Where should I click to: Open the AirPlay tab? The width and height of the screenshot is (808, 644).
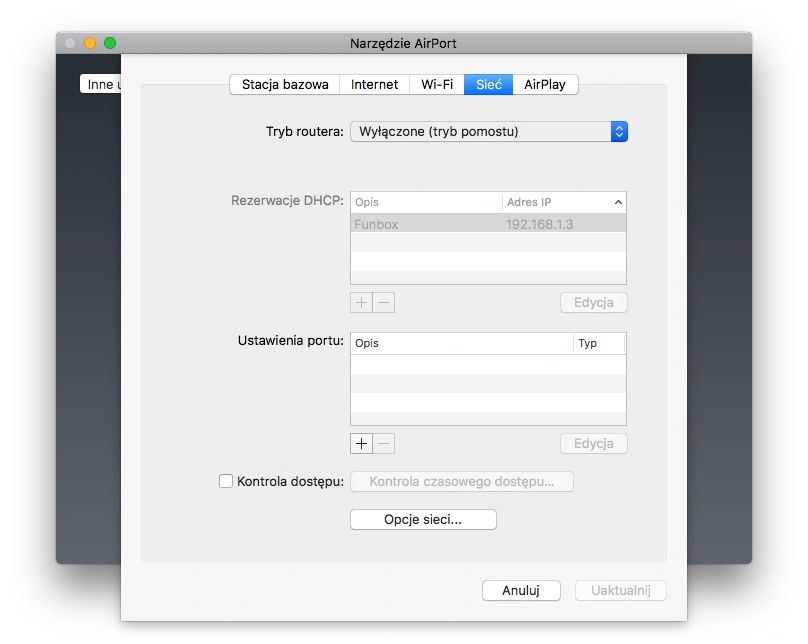point(545,84)
